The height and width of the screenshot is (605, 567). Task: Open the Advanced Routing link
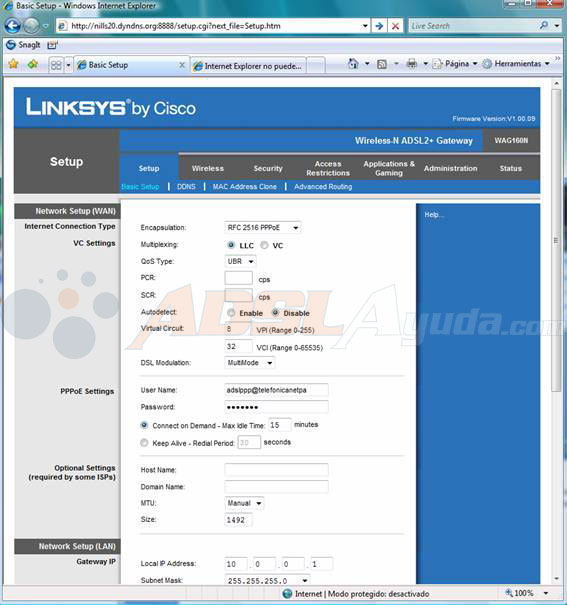tap(323, 187)
